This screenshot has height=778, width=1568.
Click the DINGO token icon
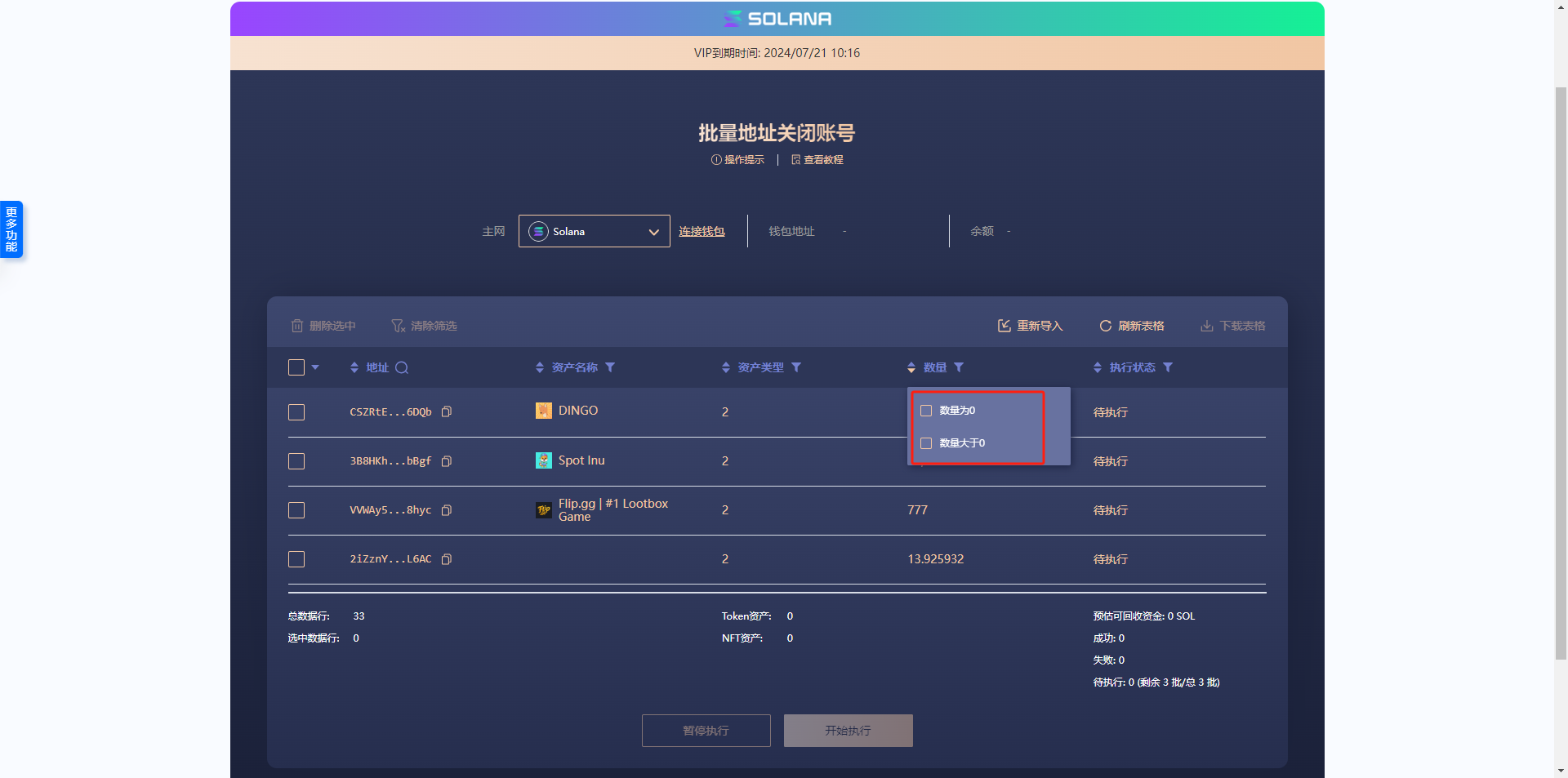(544, 411)
